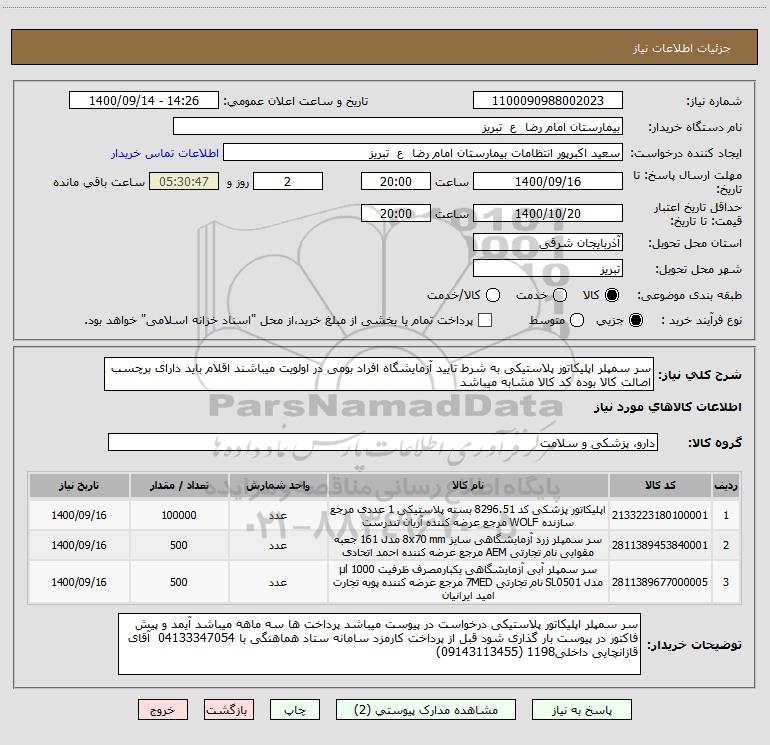This screenshot has width=770, height=745.
Task: Click the response deadline hour 20:00 field
Action: pos(396,182)
